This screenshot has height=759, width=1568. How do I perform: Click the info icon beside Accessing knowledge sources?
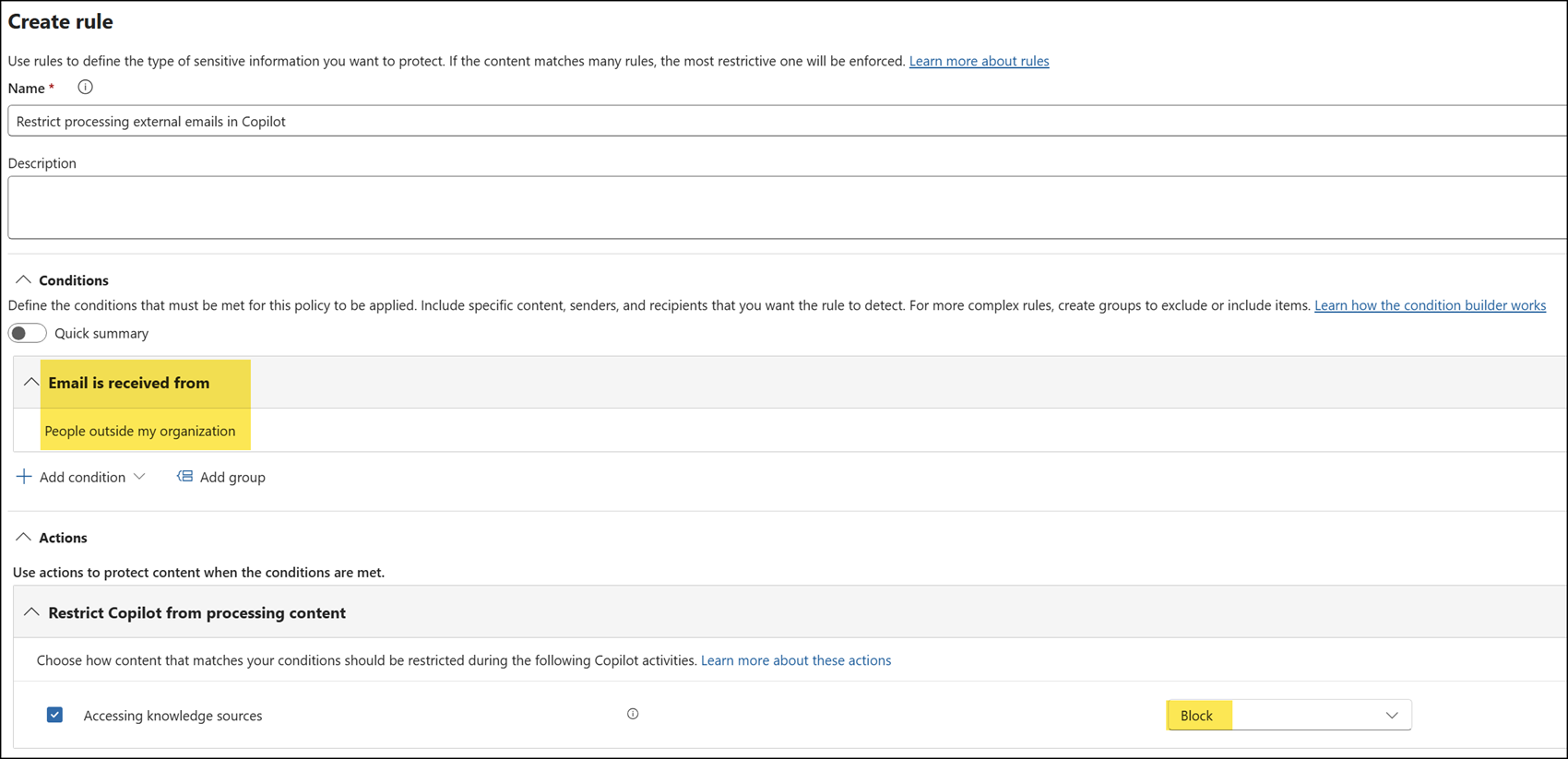click(633, 714)
